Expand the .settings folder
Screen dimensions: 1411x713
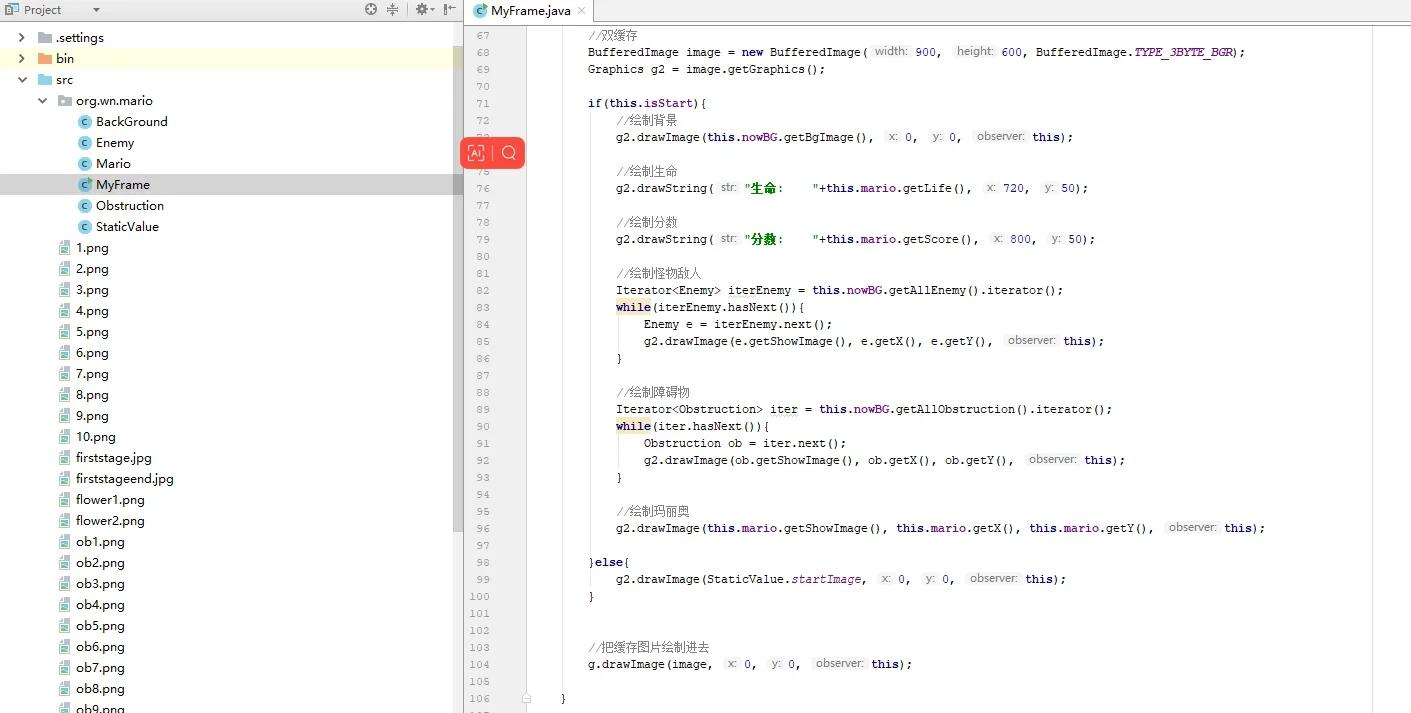pyautogui.click(x=22, y=38)
